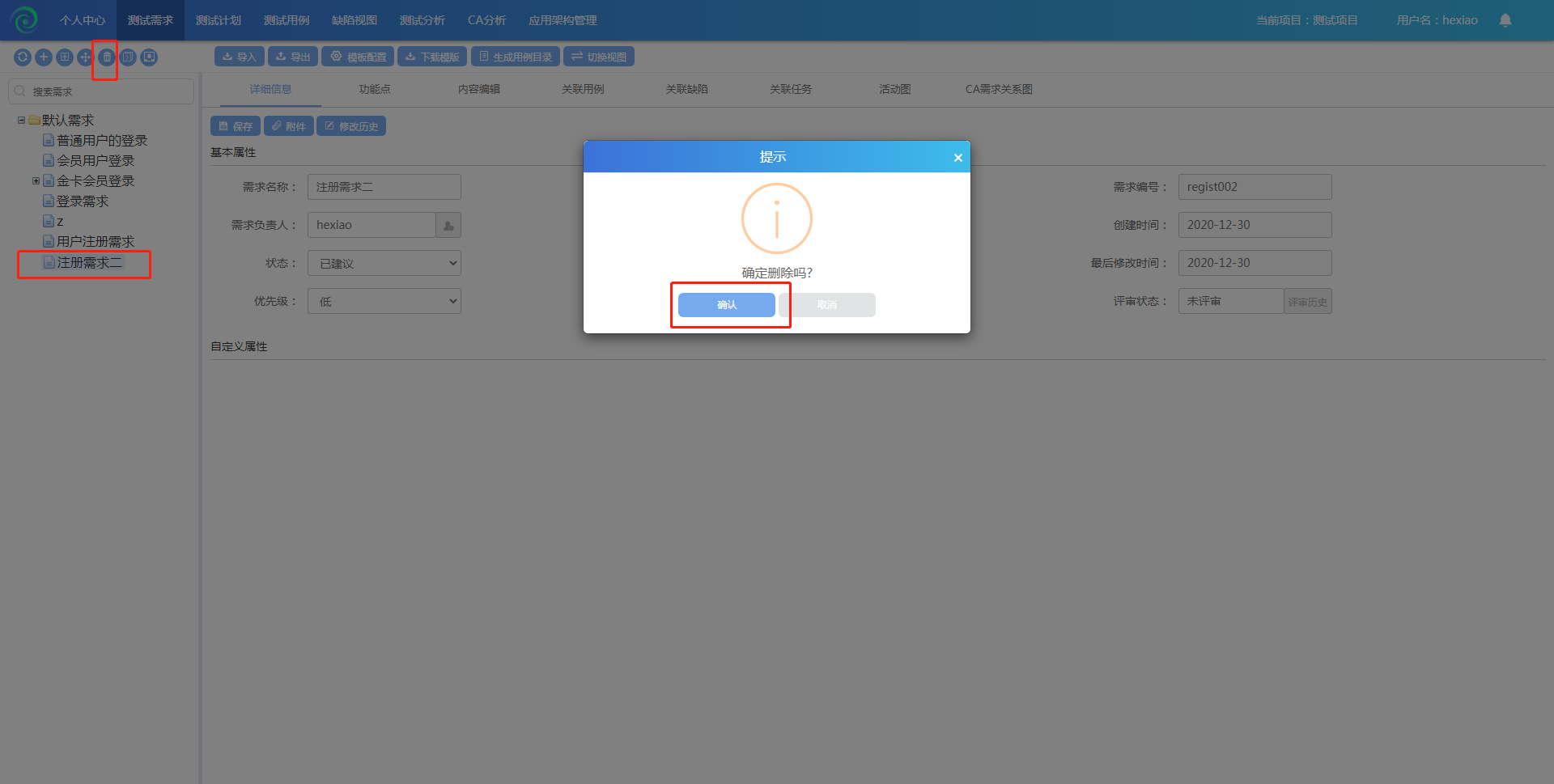Image resolution: width=1554 pixels, height=784 pixels.
Task: Select 登录需求 in the tree
Action: point(83,201)
